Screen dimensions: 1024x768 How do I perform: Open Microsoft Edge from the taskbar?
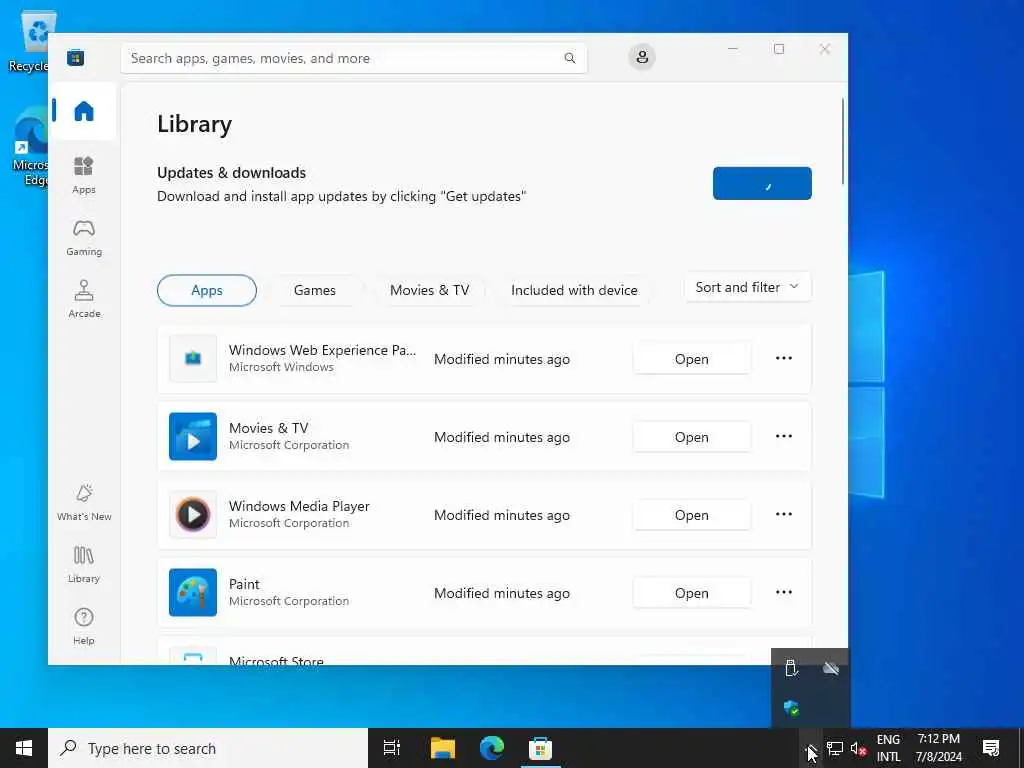tap(492, 748)
